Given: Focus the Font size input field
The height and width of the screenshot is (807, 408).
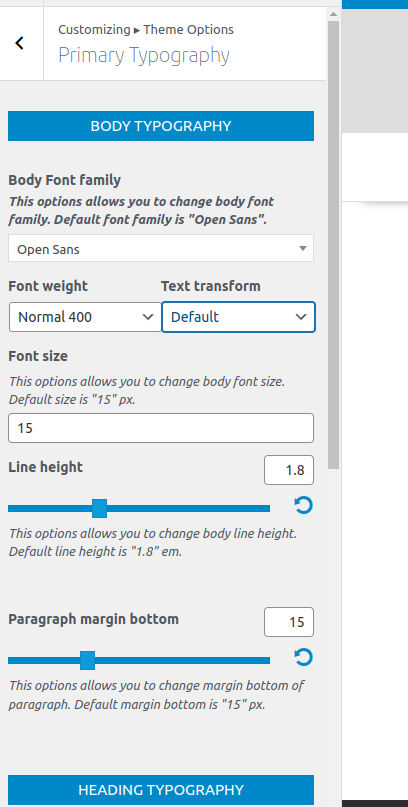Looking at the screenshot, I should pos(161,428).
